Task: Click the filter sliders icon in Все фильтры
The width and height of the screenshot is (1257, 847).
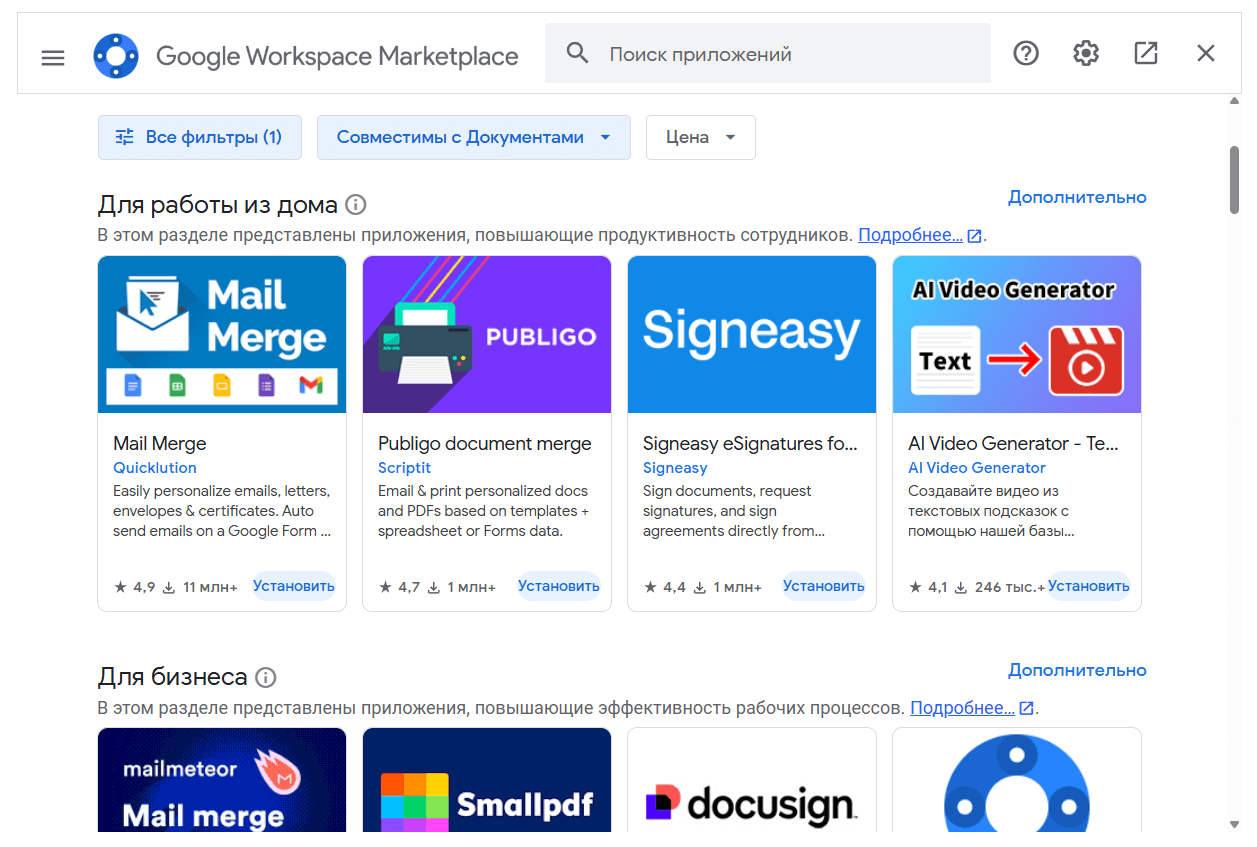Action: click(125, 137)
